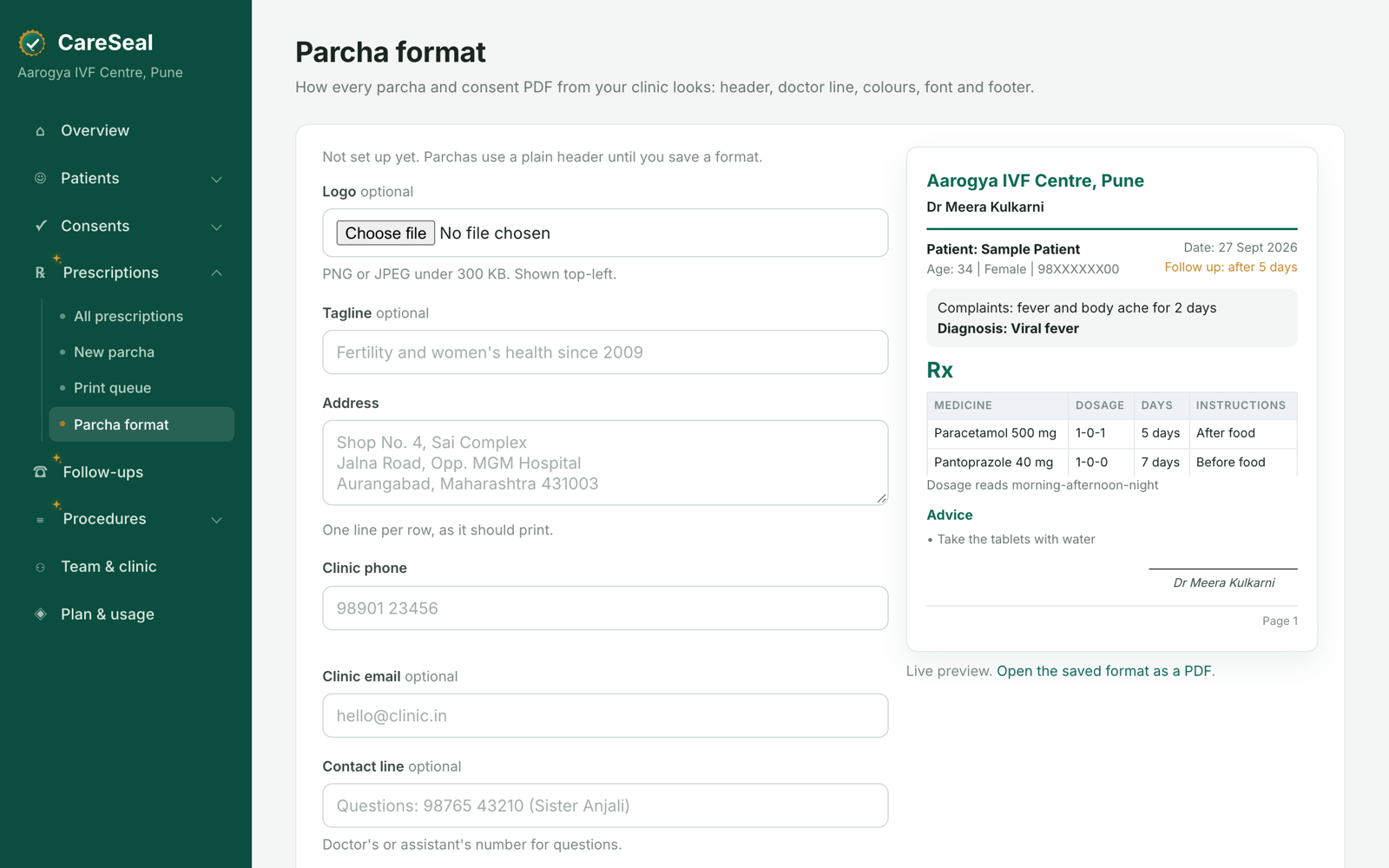This screenshot has height=868, width=1389.
Task: Click the Consents checkmark icon
Action: click(x=40, y=226)
